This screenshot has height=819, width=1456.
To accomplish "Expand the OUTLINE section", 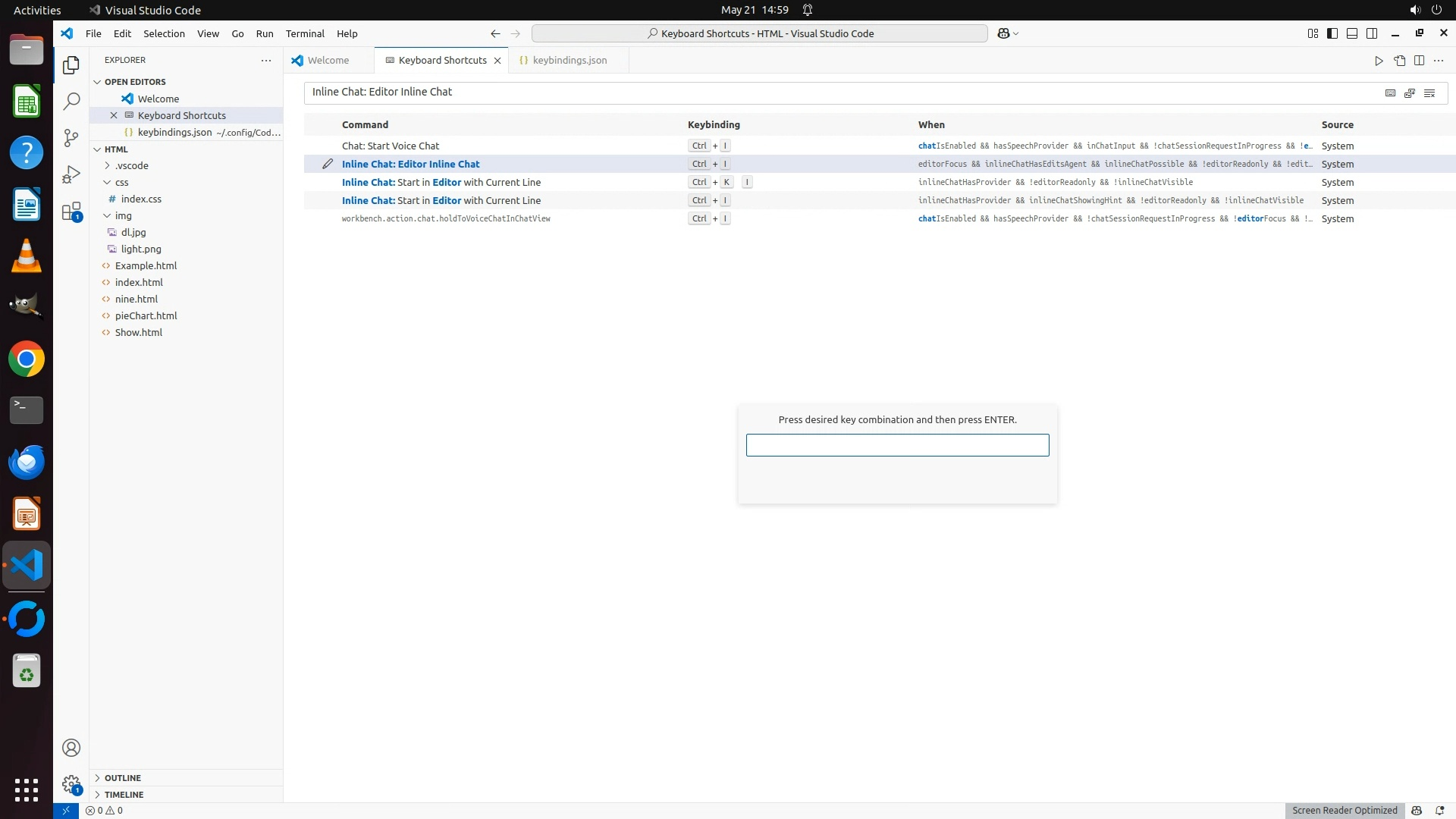I will [x=122, y=778].
